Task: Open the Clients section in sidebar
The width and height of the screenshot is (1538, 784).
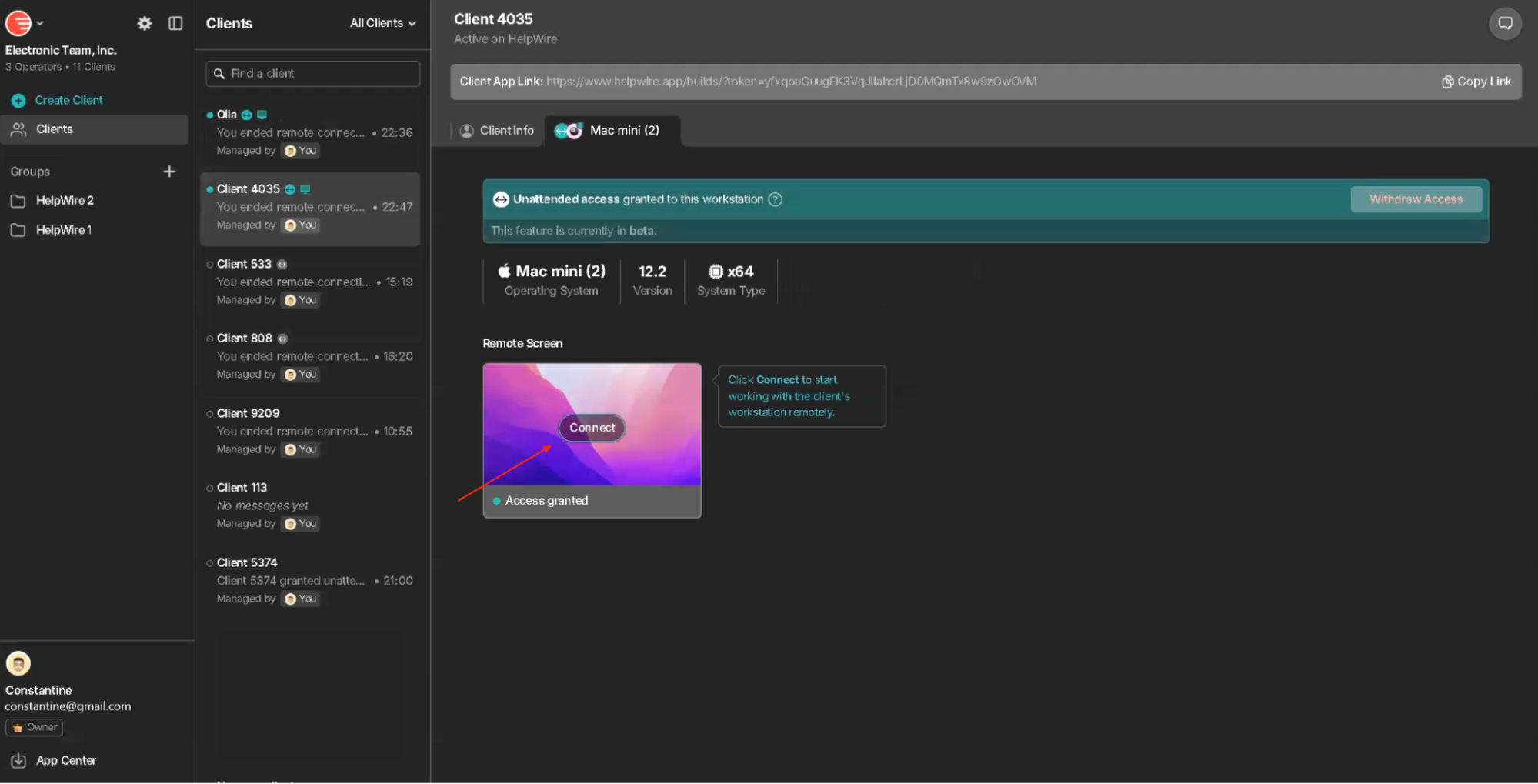Action: point(95,129)
